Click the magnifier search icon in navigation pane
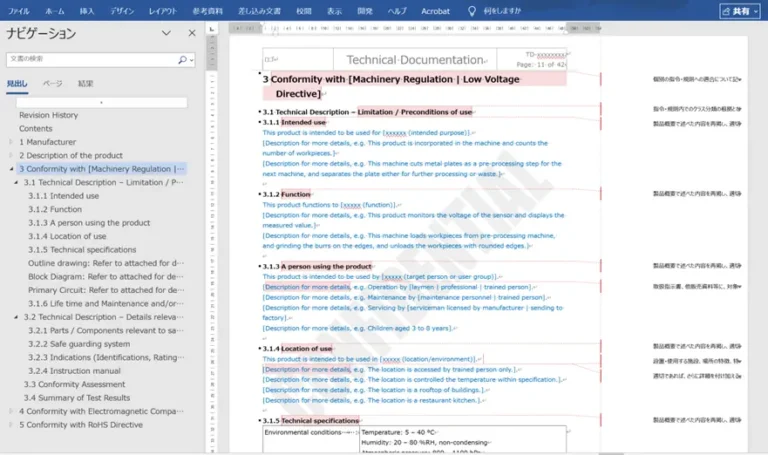 pos(183,60)
